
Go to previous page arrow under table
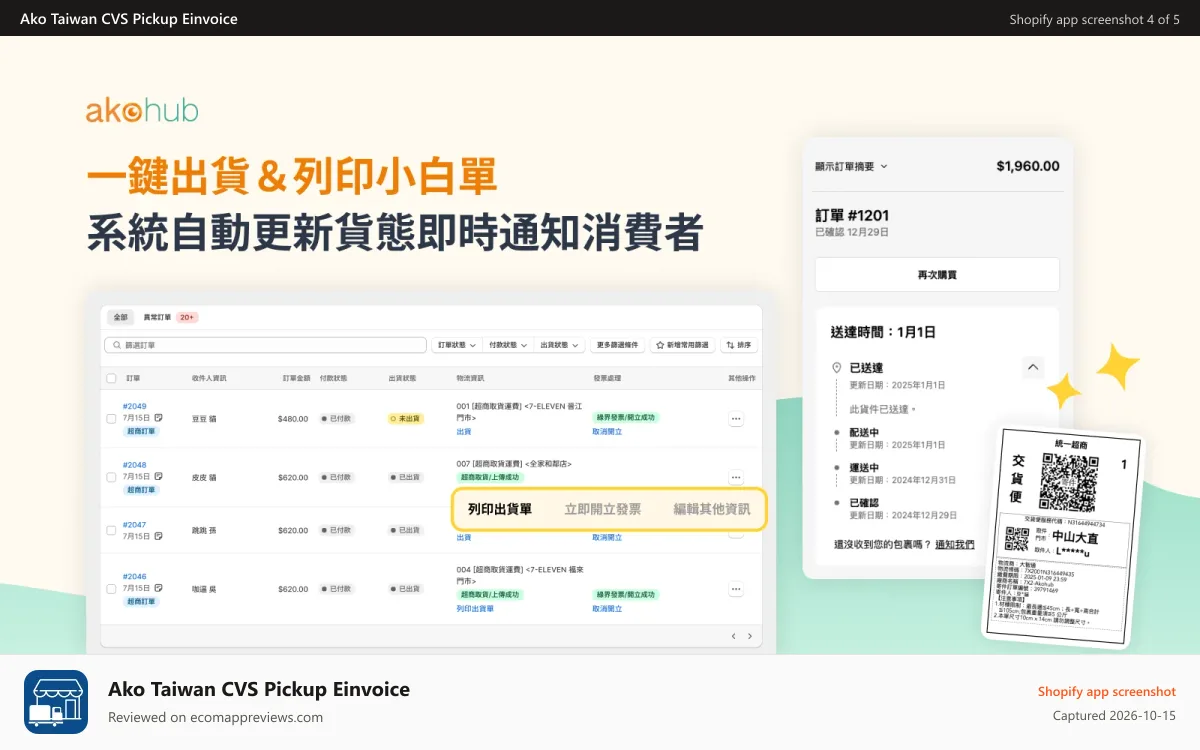(733, 636)
